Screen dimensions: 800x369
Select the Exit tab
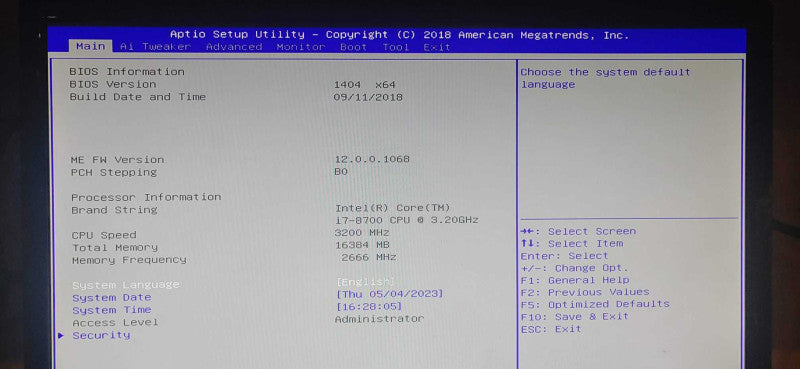[437, 47]
